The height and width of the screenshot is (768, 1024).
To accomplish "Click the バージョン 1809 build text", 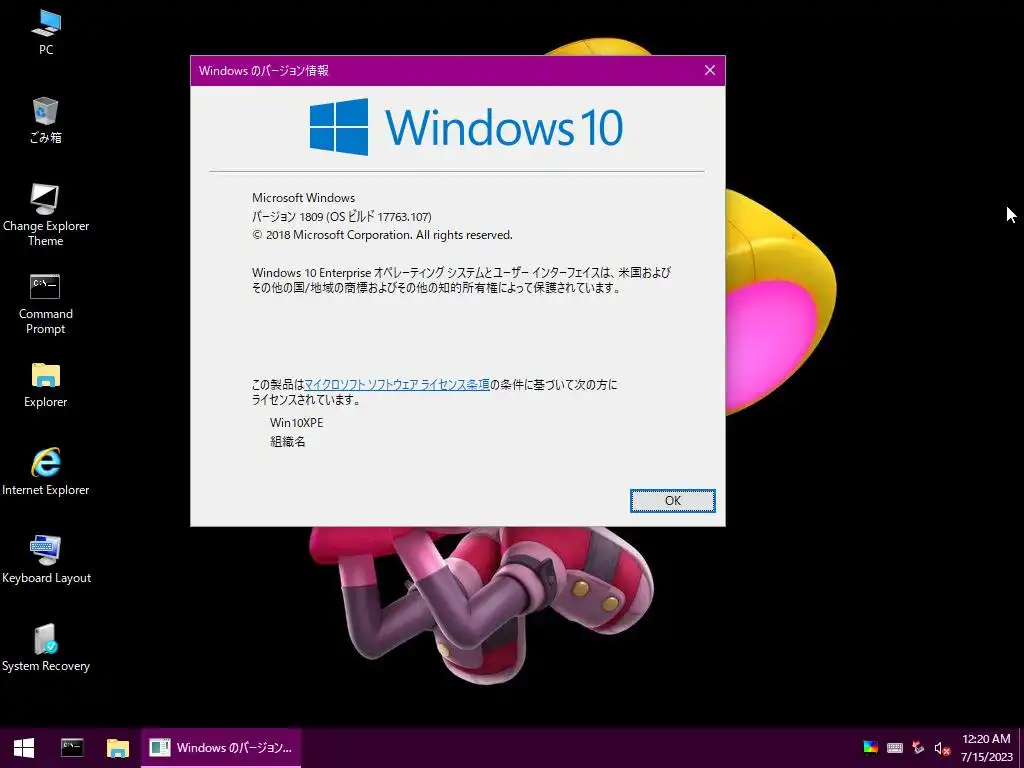I will coord(342,216).
